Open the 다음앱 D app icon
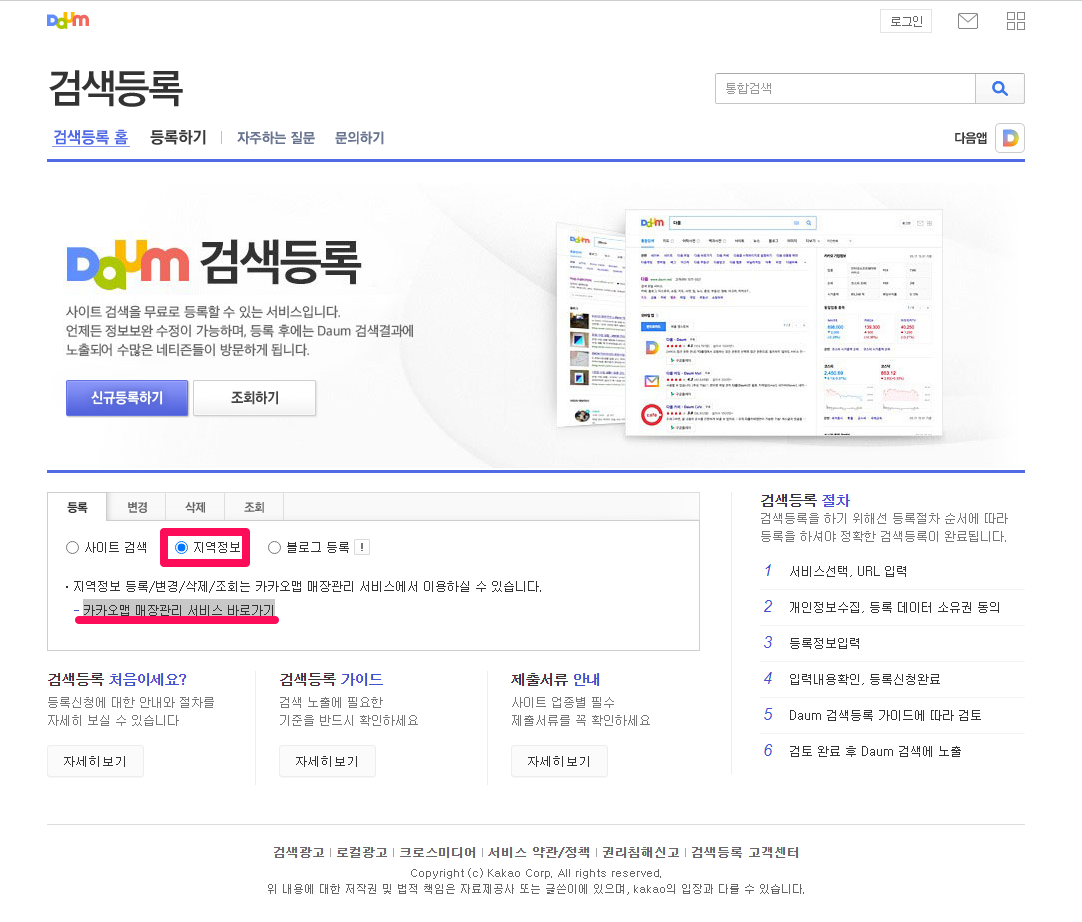 pos(1009,138)
